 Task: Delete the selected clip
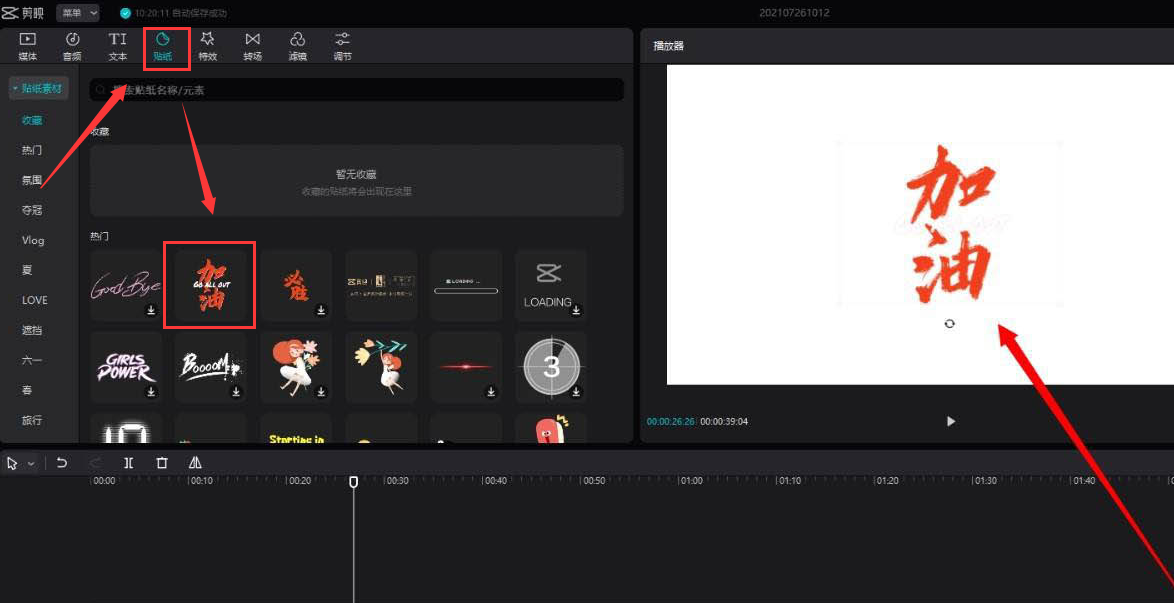pyautogui.click(x=162, y=463)
